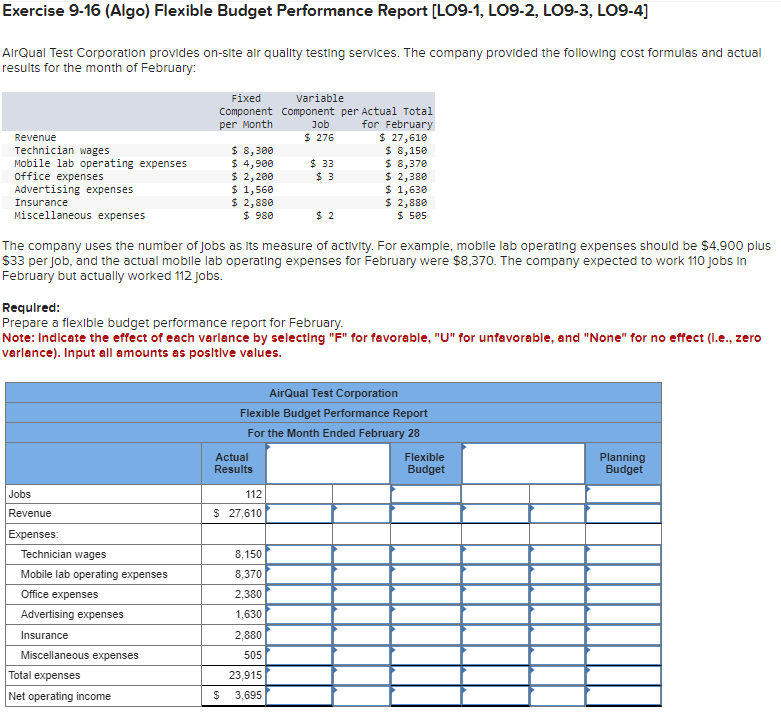Click '$ 33' Mobile lab variable component per job
781x725 pixels.
click(x=322, y=163)
